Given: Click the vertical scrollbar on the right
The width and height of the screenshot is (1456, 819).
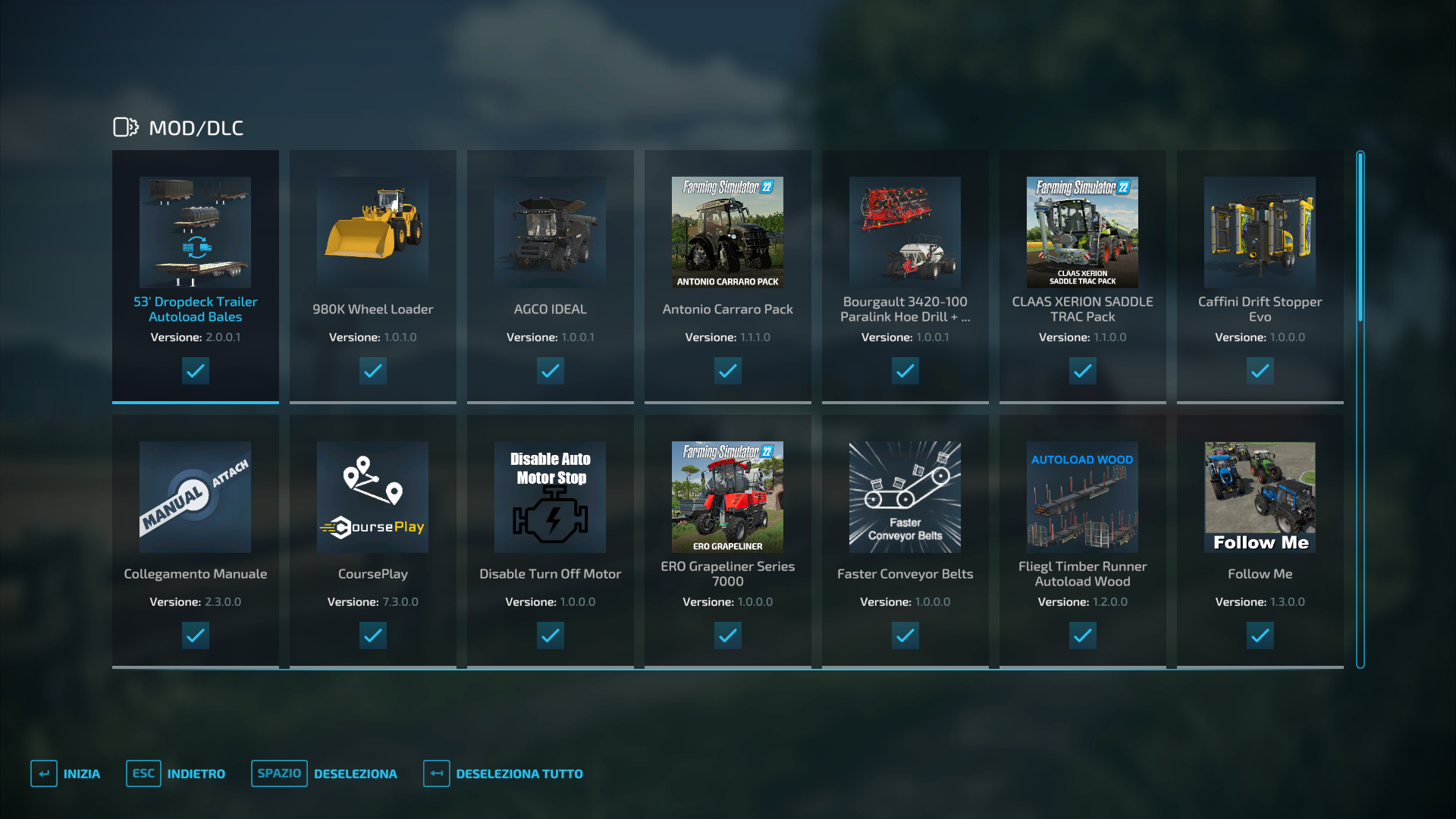Looking at the screenshot, I should pyautogui.click(x=1360, y=409).
